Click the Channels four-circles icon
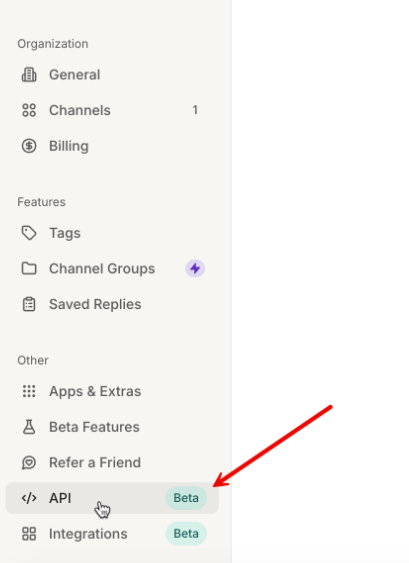The height and width of the screenshot is (563, 409). point(29,110)
